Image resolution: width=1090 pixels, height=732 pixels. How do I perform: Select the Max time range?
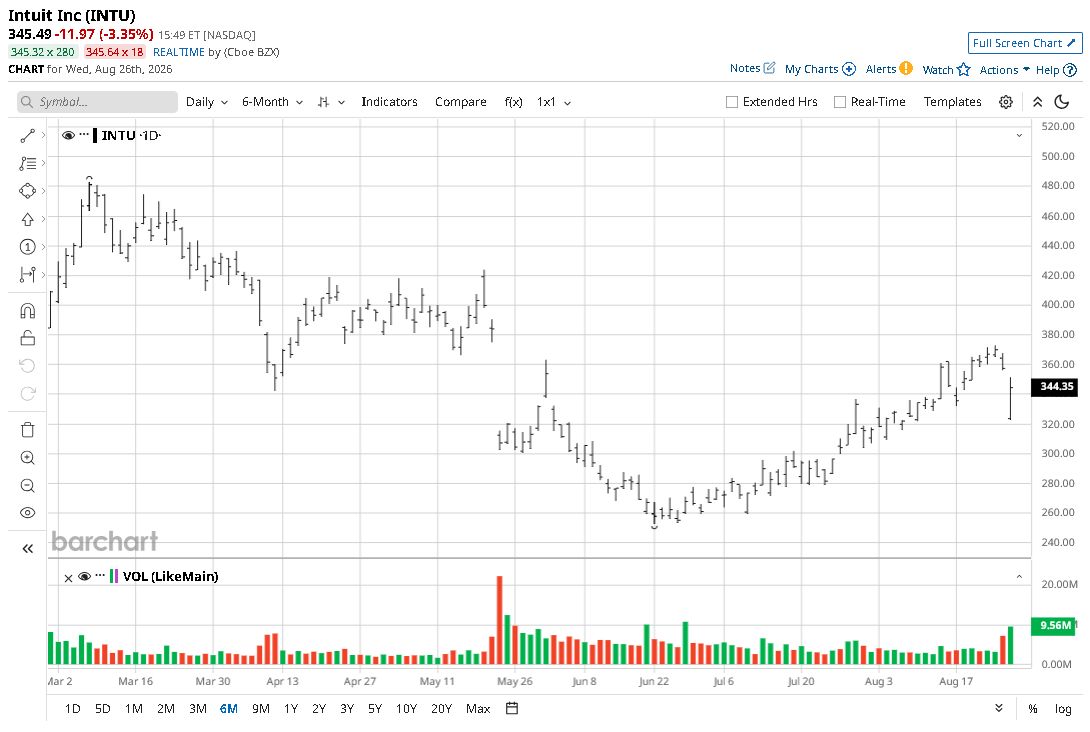[478, 709]
